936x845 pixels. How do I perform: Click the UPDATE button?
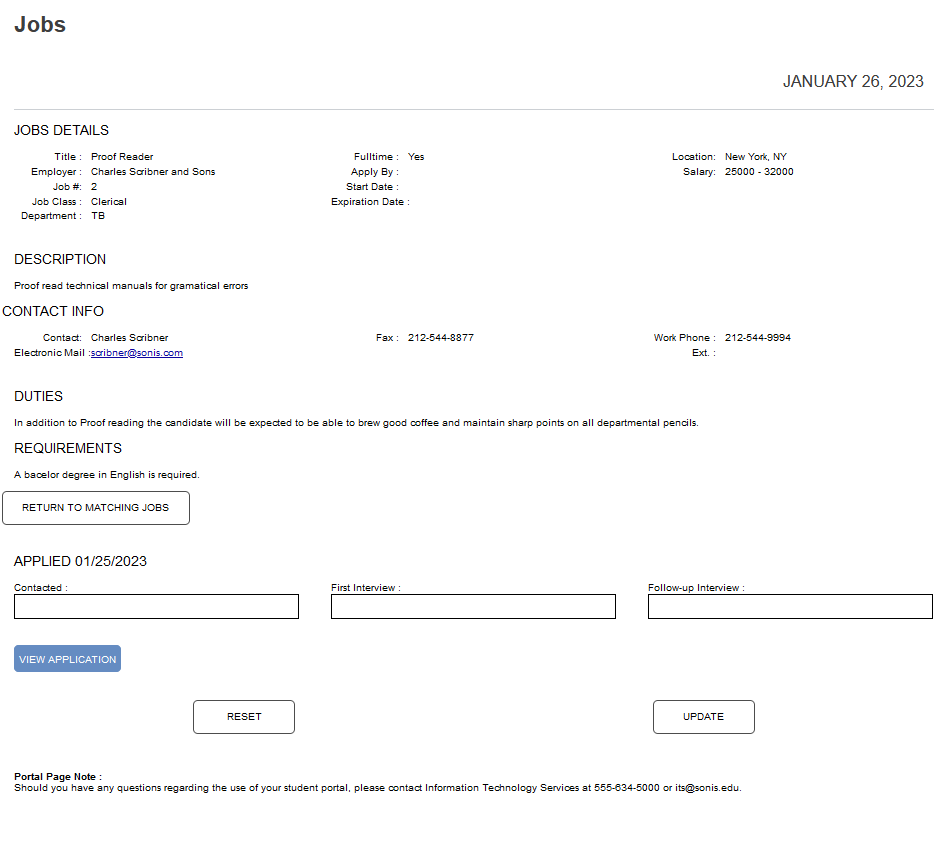pyautogui.click(x=703, y=717)
